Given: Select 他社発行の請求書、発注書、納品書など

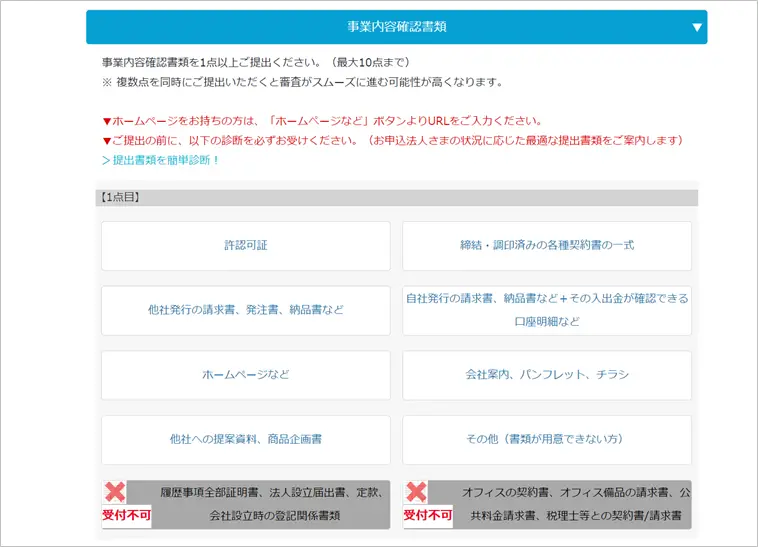Looking at the screenshot, I should coord(245,310).
